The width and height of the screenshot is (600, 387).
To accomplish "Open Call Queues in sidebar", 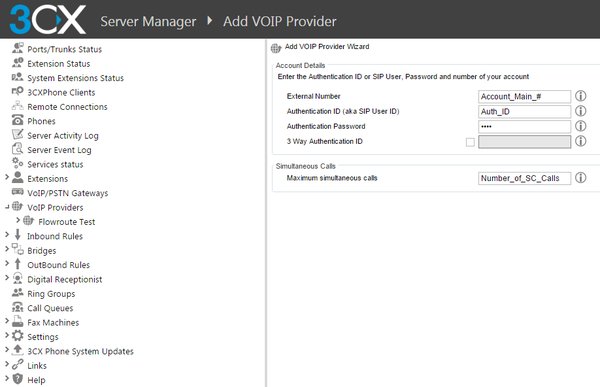I will click(x=50, y=309).
